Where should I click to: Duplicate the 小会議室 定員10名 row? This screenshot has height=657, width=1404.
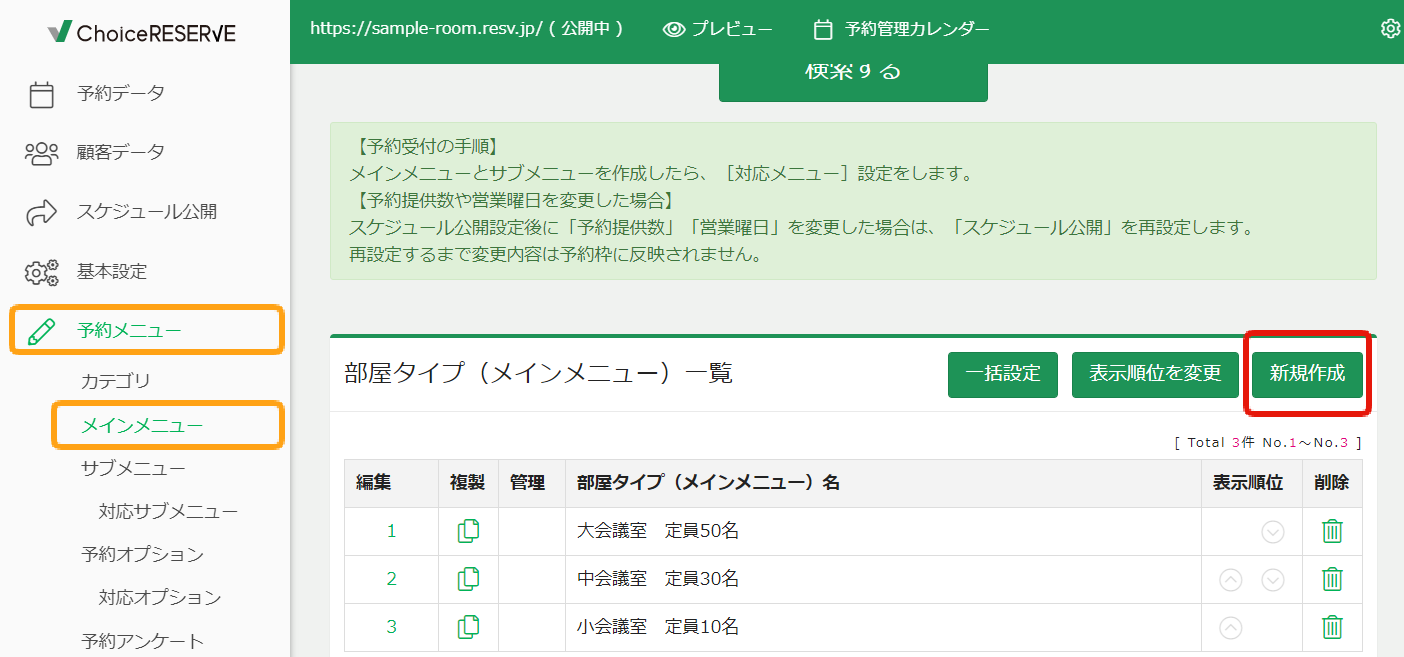click(468, 627)
